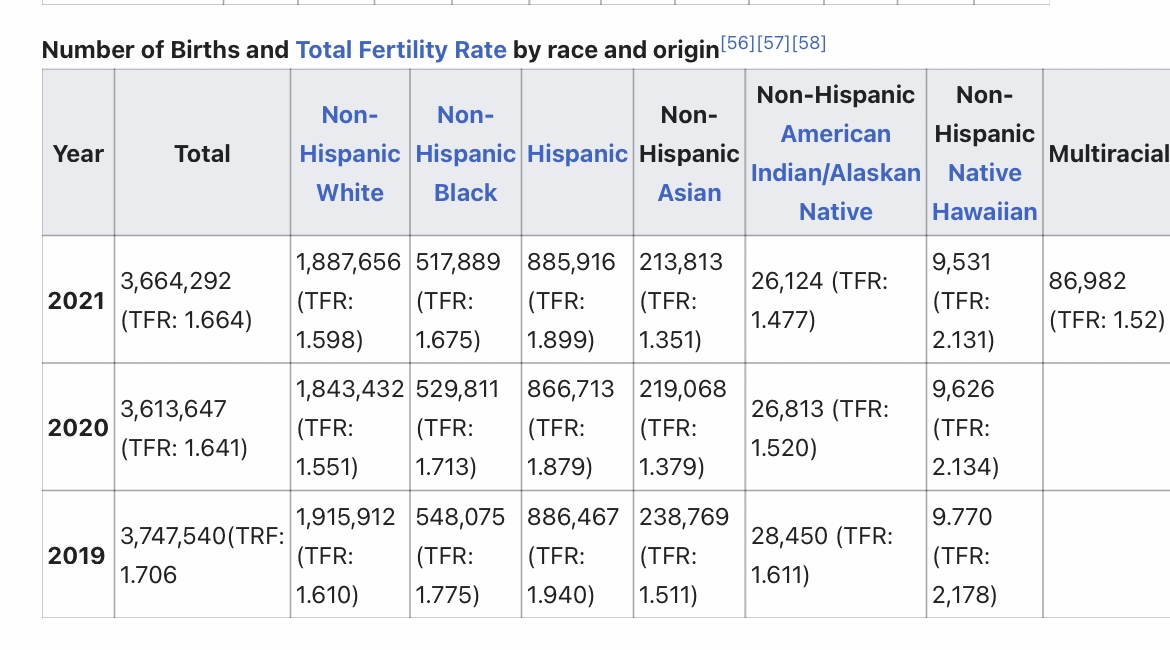1170x650 pixels.
Task: Select cell 9.770 (TFR: 2,178)
Action: tap(984, 555)
